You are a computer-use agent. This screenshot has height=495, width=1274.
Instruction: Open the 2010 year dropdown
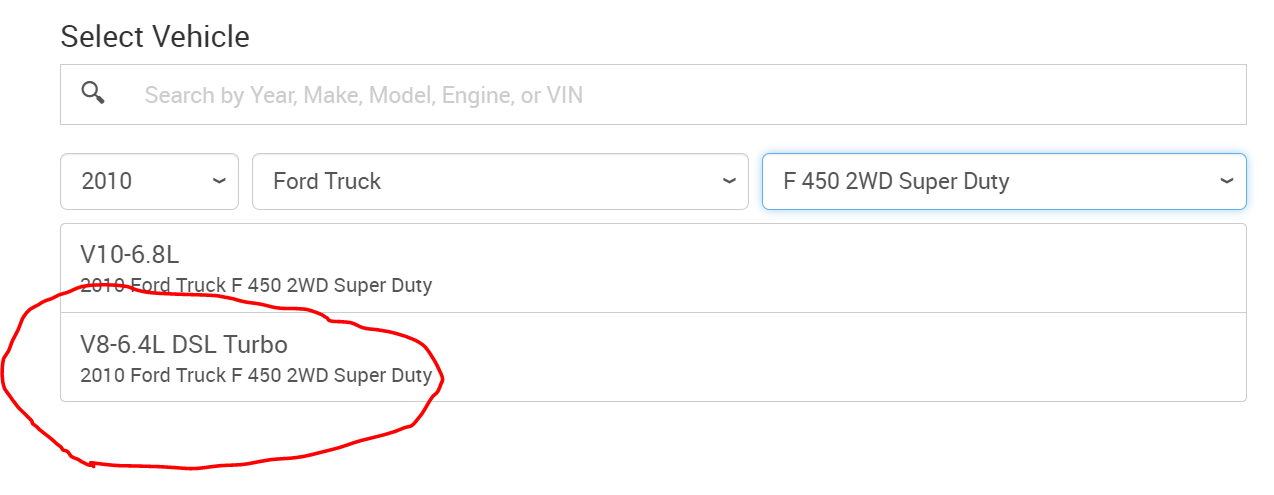[x=149, y=181]
